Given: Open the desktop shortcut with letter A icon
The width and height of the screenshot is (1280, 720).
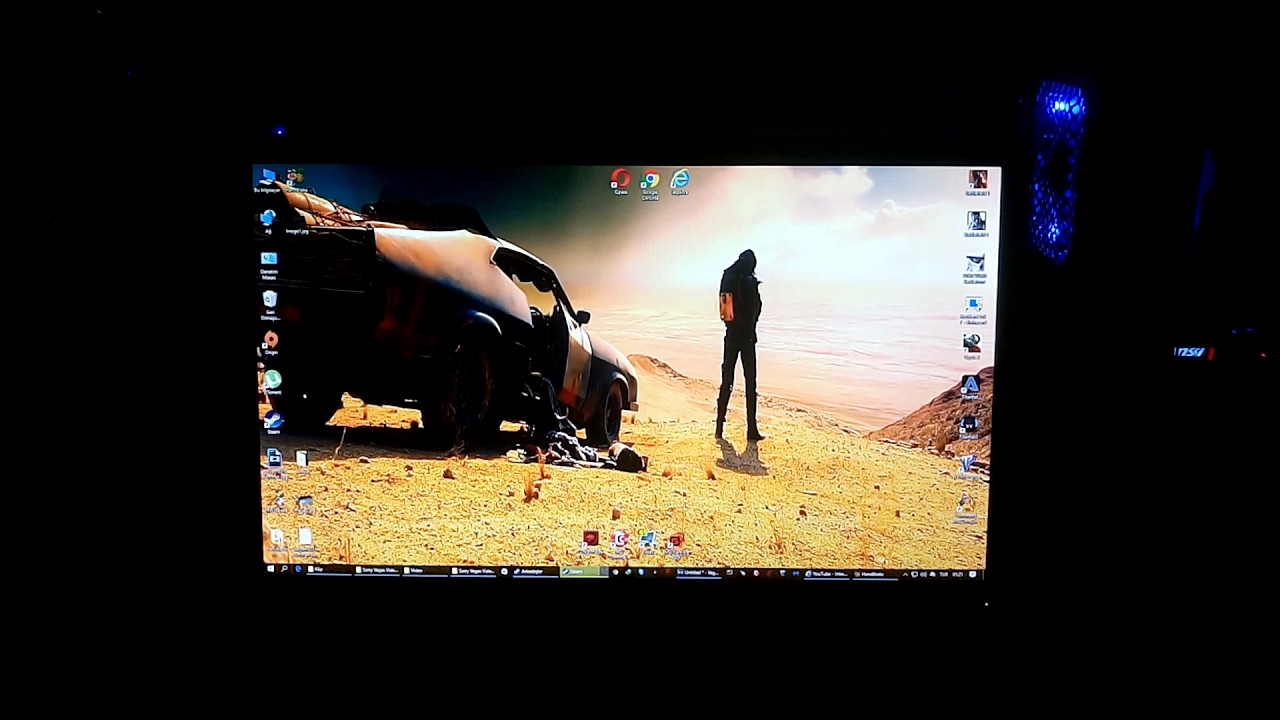Looking at the screenshot, I should coord(970,387).
